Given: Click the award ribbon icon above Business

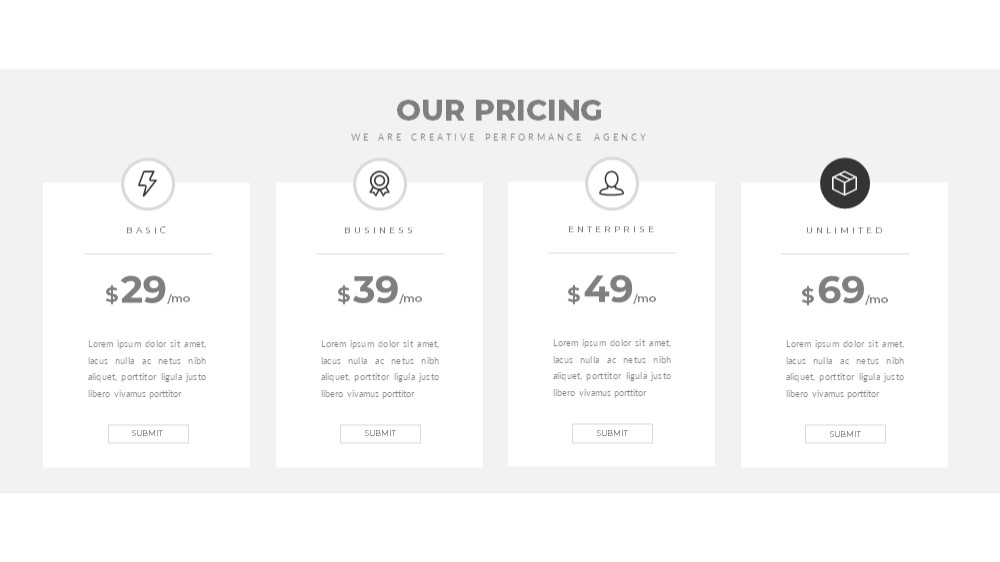Looking at the screenshot, I should point(380,184).
